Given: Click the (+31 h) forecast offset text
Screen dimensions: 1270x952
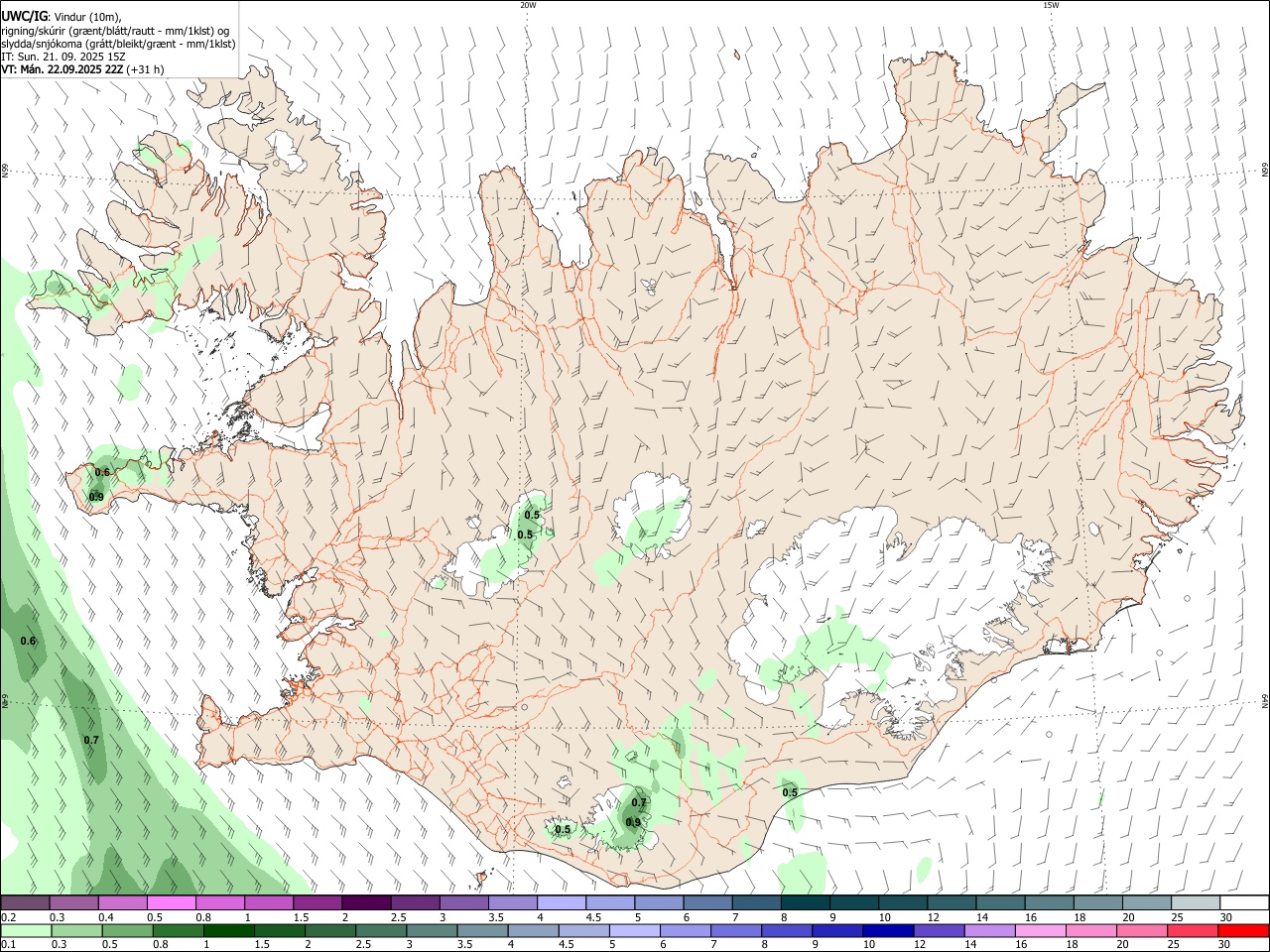Looking at the screenshot, I should click(x=146, y=69).
